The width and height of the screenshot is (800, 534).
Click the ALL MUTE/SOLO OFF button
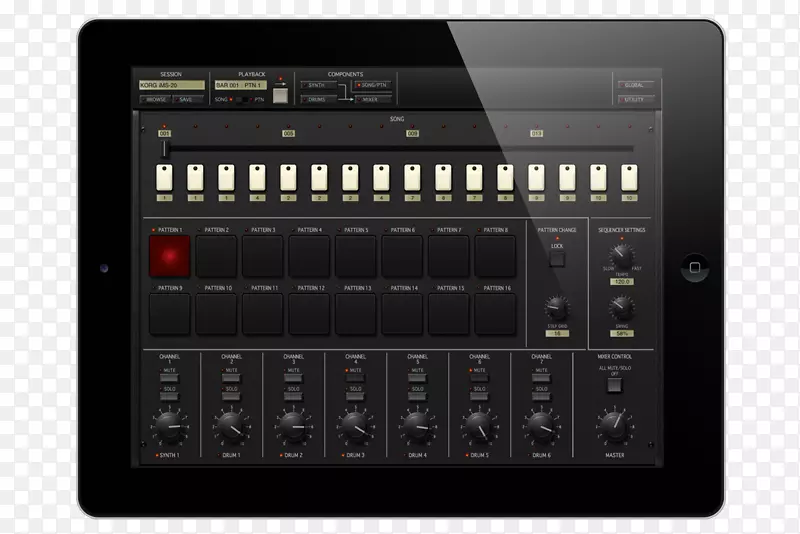[x=615, y=385]
